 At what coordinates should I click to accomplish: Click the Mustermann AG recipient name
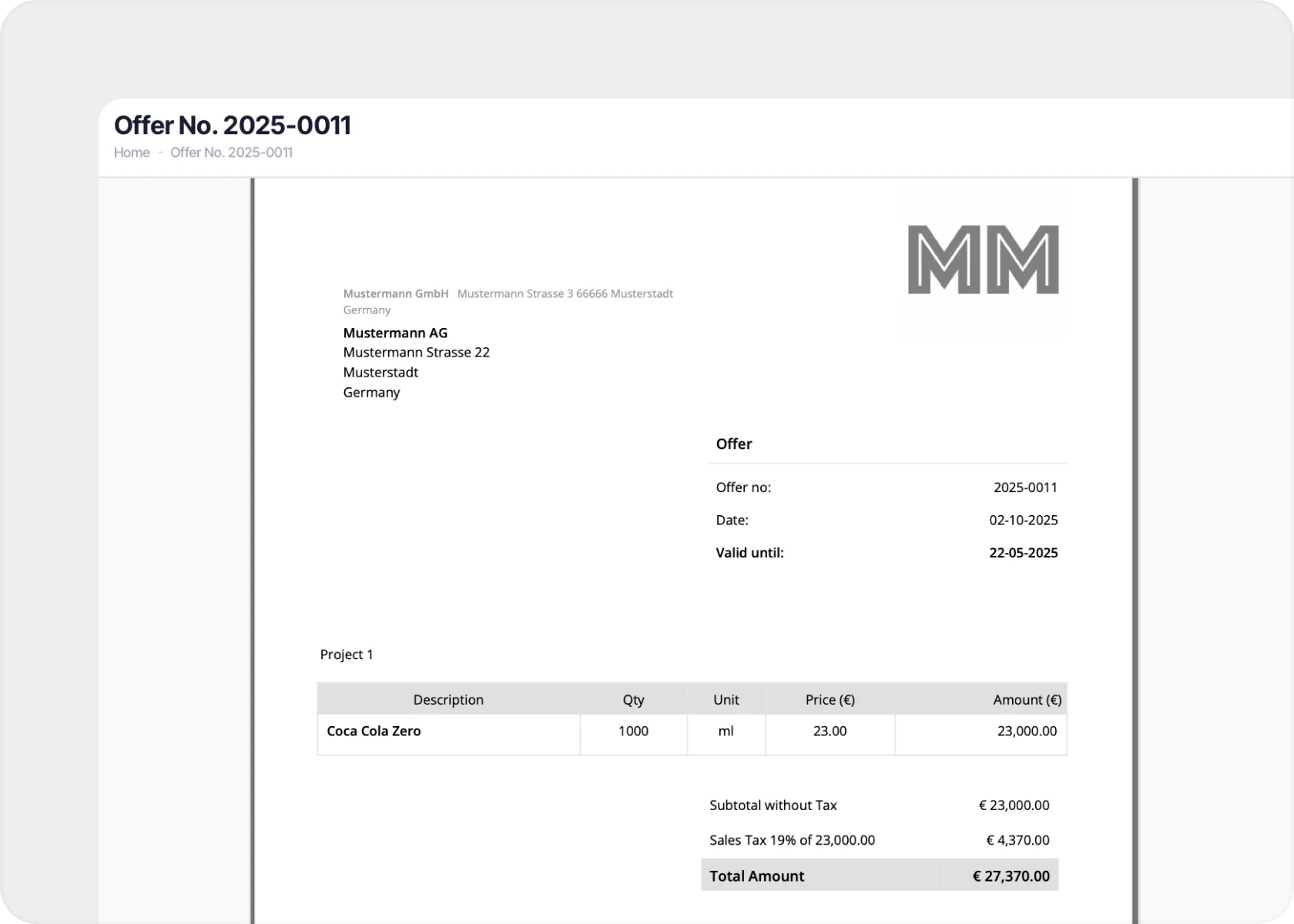[x=395, y=333]
